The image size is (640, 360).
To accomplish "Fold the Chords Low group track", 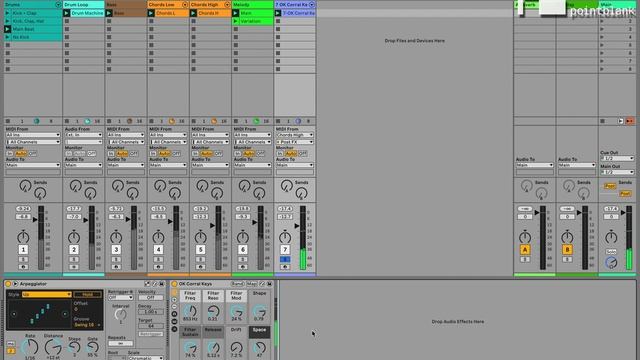I will (x=185, y=4).
